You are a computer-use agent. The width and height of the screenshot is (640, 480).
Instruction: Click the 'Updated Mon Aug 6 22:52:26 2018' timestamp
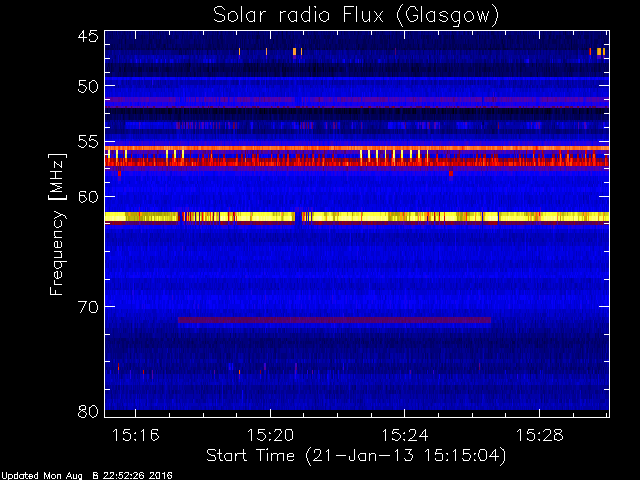(x=87, y=476)
